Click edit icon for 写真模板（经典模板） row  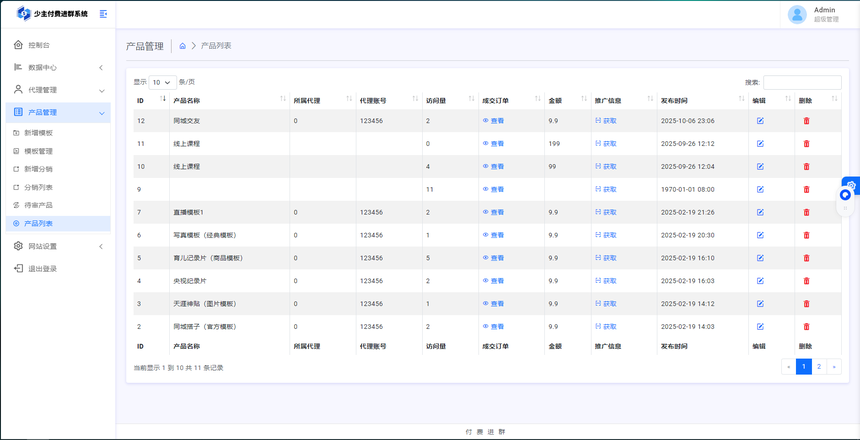pos(760,235)
